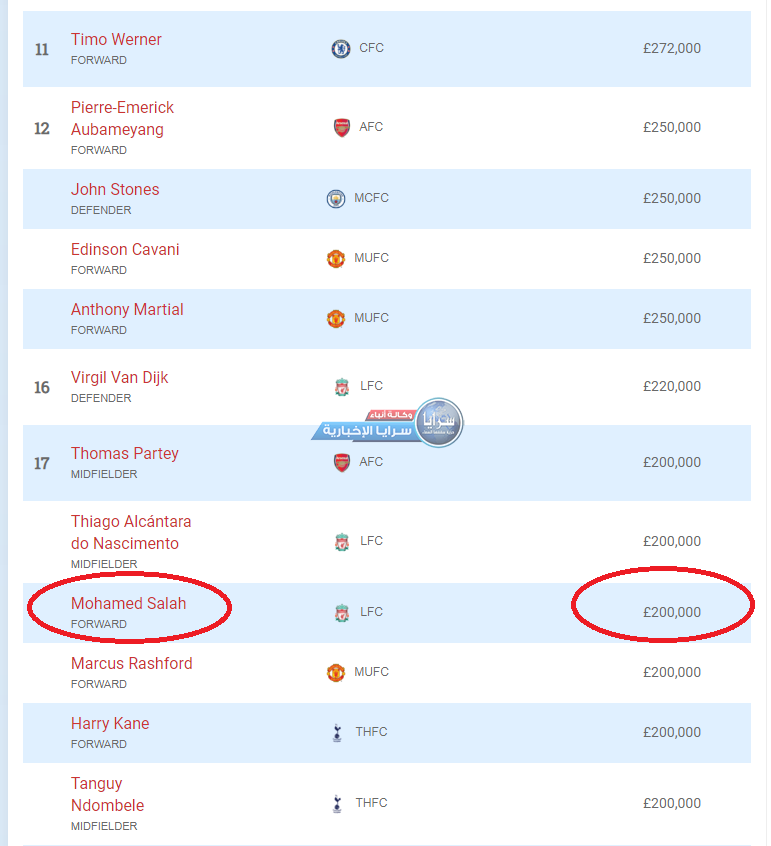Click Manchester City crest beside John Stones
This screenshot has width=771, height=846.
(x=336, y=198)
